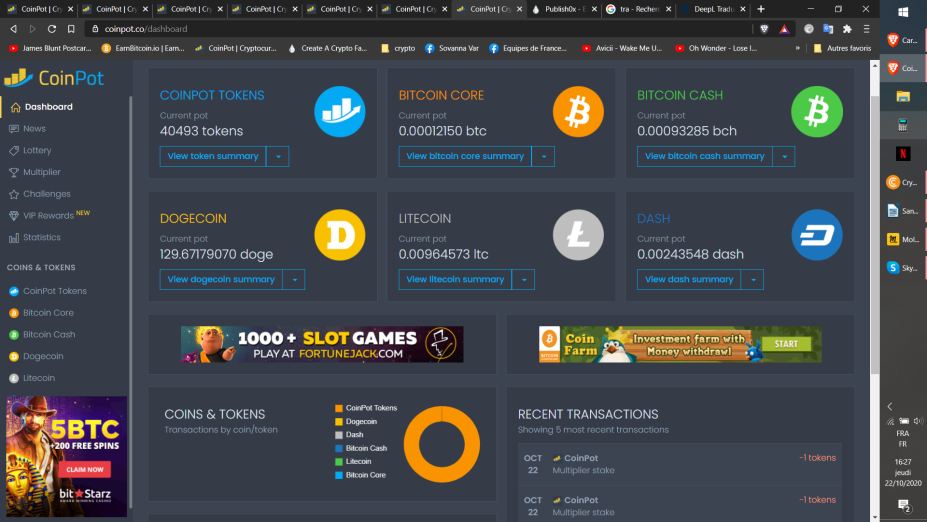The height and width of the screenshot is (522, 927).
Task: Click the yellow Dogecoin coin icon
Action: tap(340, 235)
